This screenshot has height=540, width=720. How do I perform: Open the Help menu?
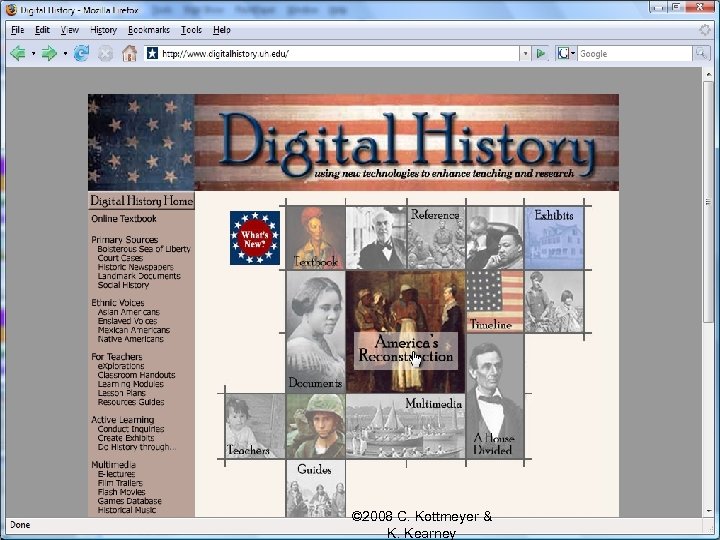coord(221,30)
